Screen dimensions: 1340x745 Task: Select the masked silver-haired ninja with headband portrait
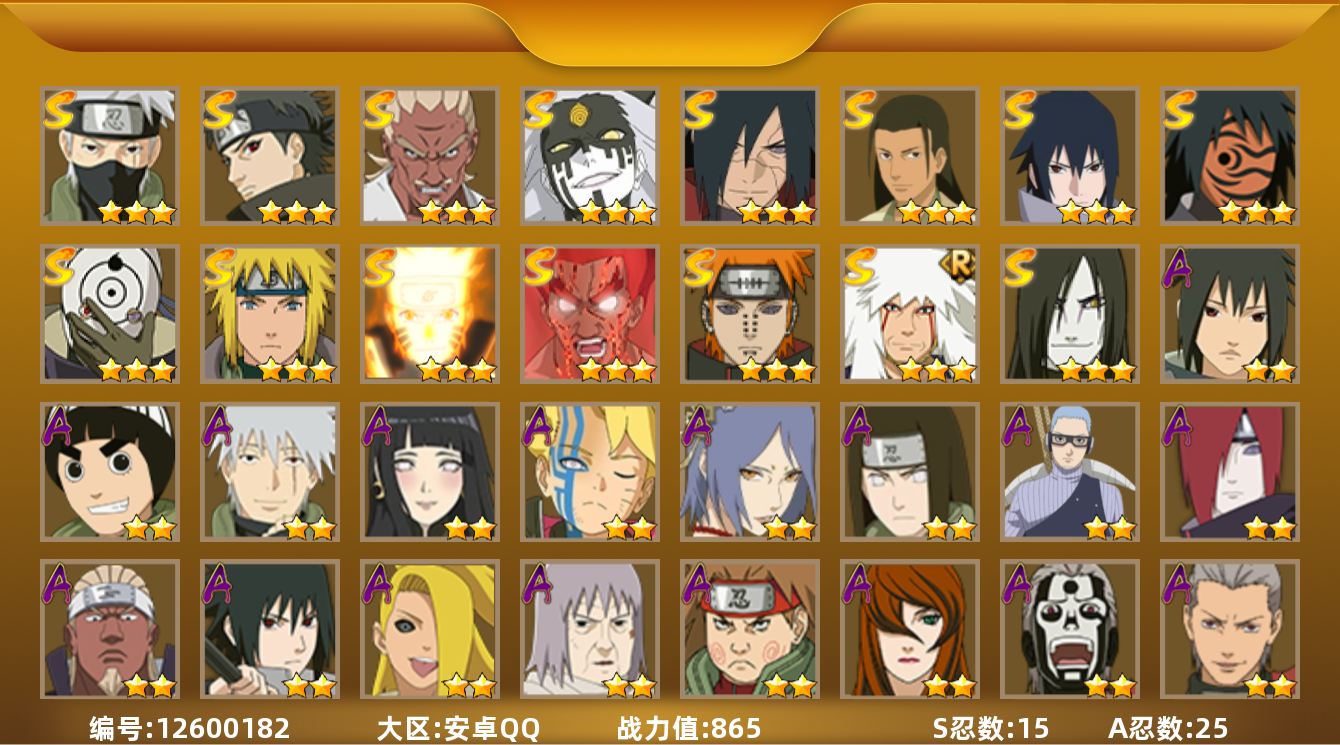point(110,155)
